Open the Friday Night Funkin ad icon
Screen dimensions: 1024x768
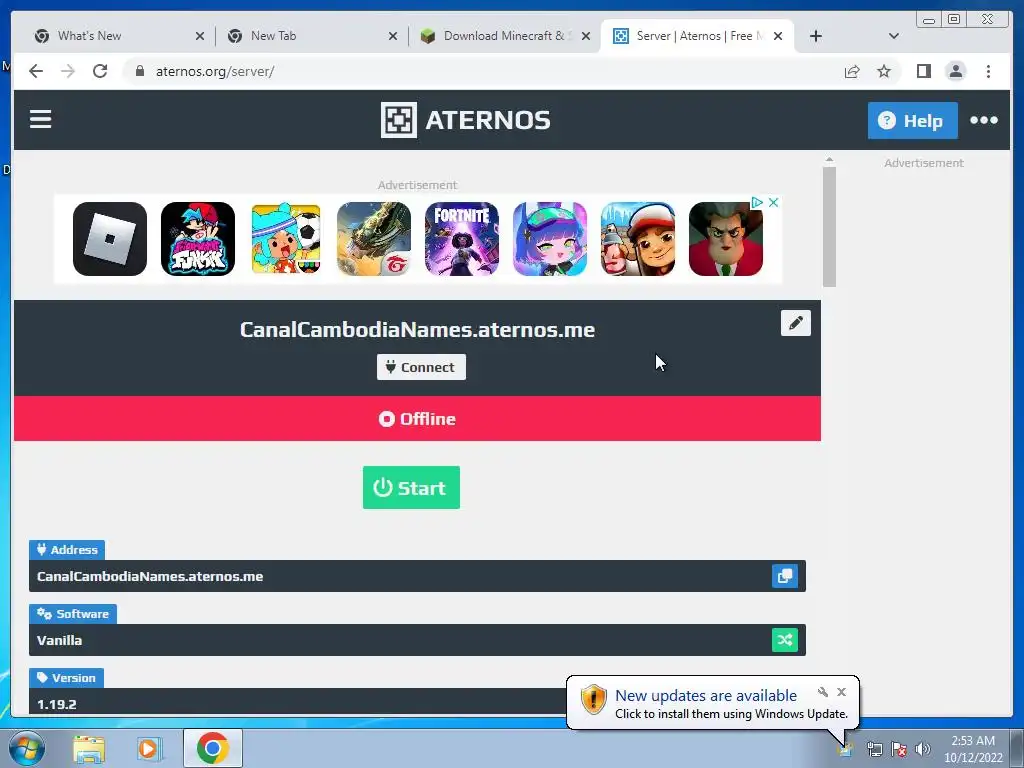(198, 239)
